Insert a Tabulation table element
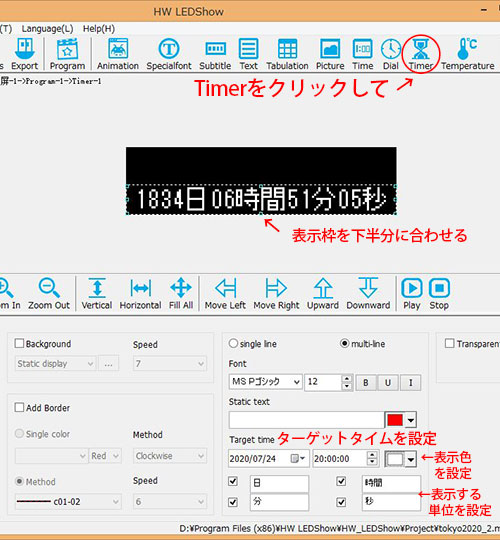Viewport: 500px width, 540px height. click(287, 54)
